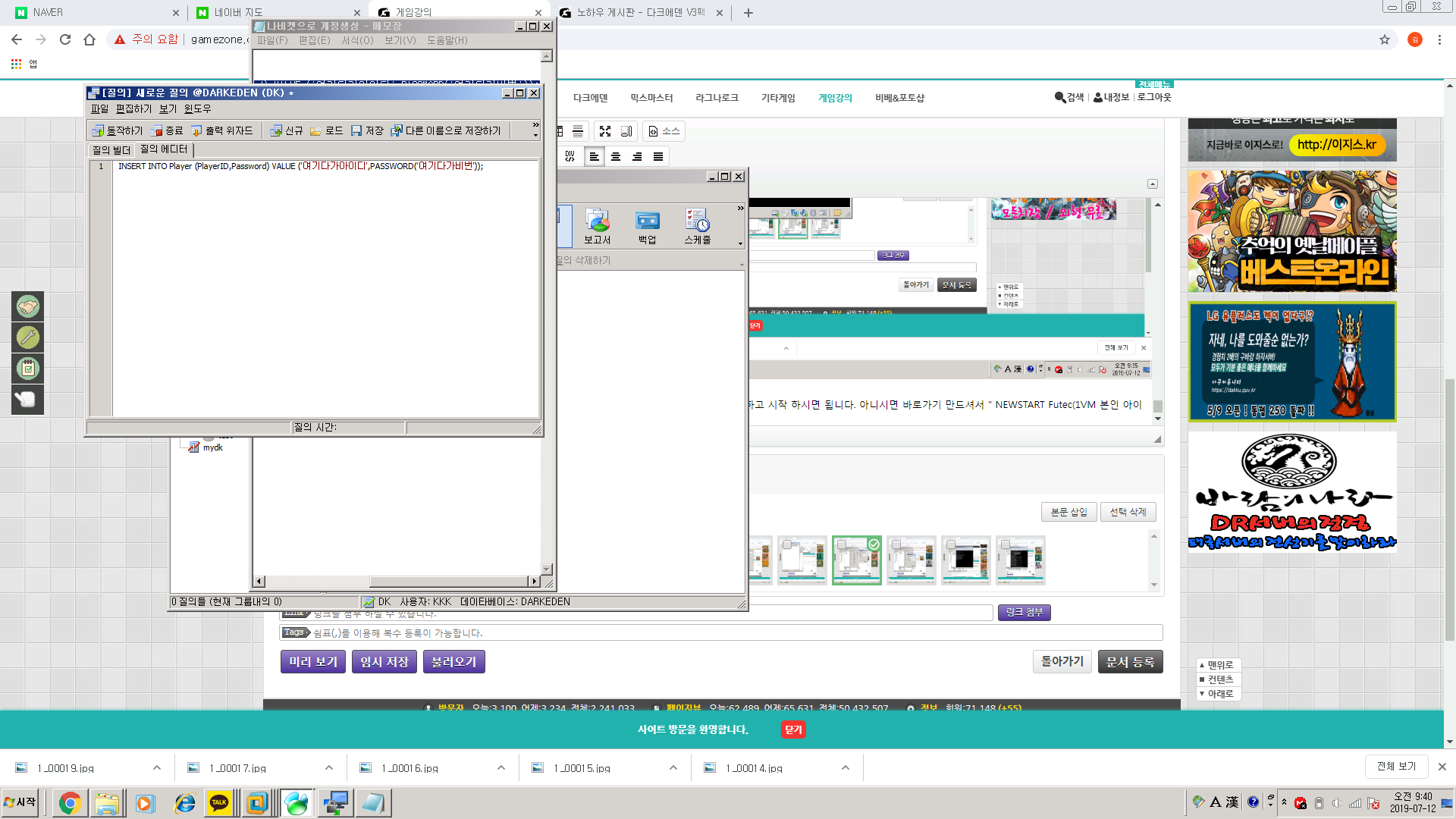Screen dimensions: 1456x819
Task: Open 서식(O) menu in Notepad
Action: (357, 40)
